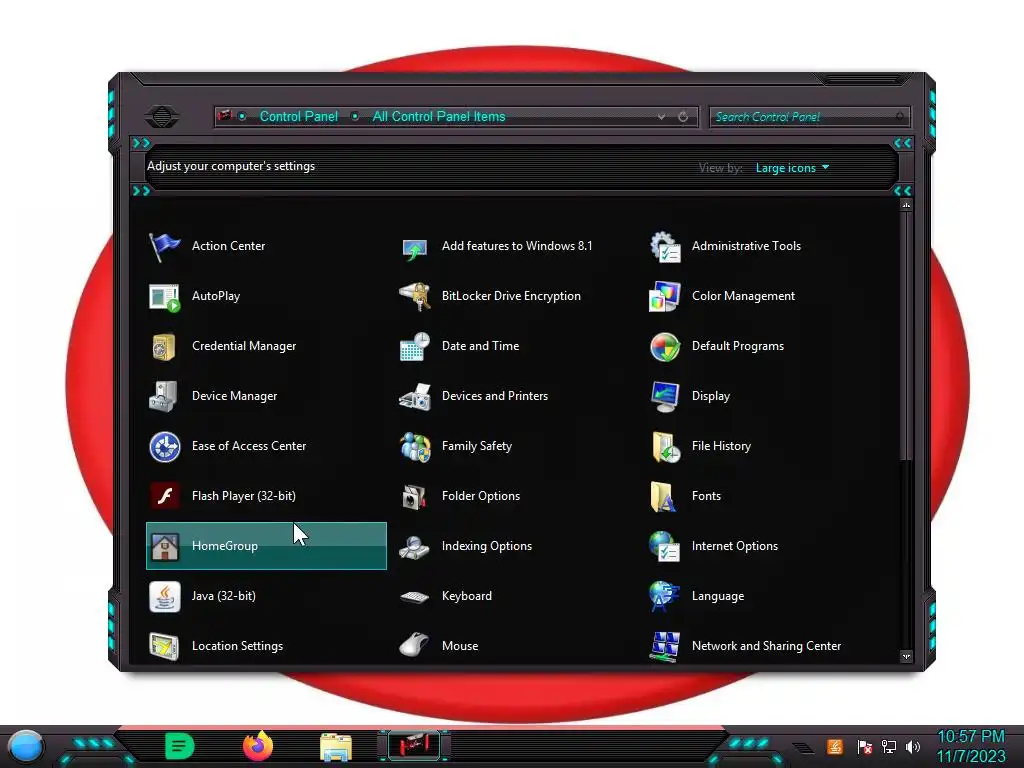The width and height of the screenshot is (1024, 768).
Task: Open the AutoPlay icon
Action: click(165, 296)
